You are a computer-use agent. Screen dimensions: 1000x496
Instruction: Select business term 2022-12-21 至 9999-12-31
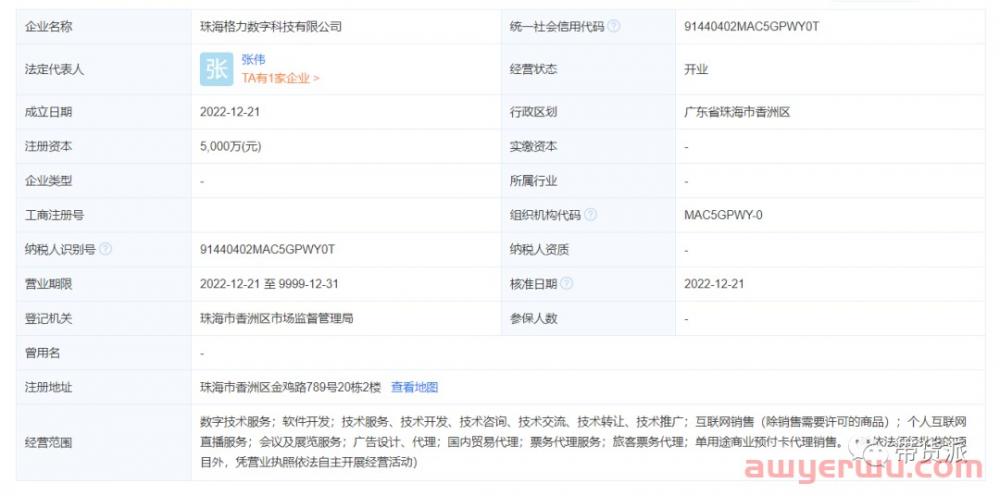pos(268,284)
